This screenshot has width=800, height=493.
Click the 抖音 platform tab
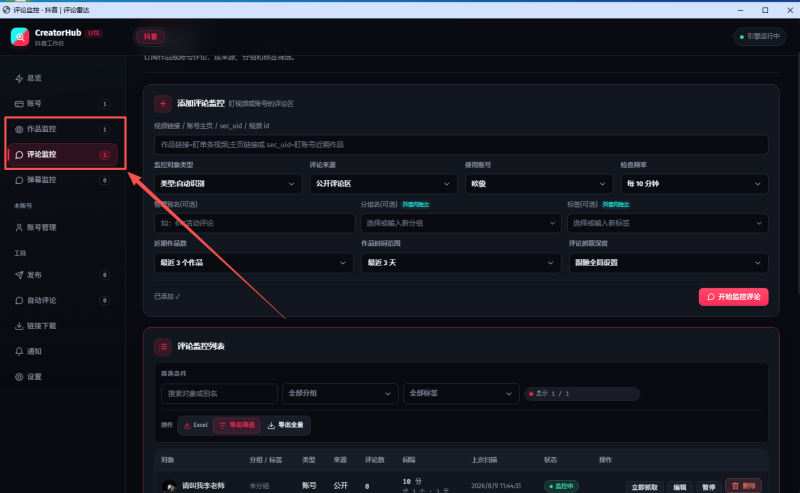(151, 37)
